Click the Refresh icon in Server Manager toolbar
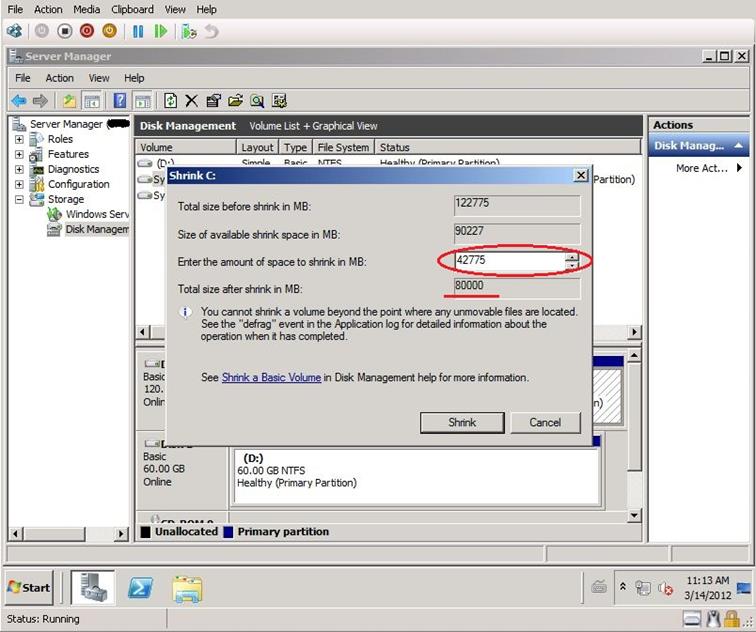 pos(170,101)
